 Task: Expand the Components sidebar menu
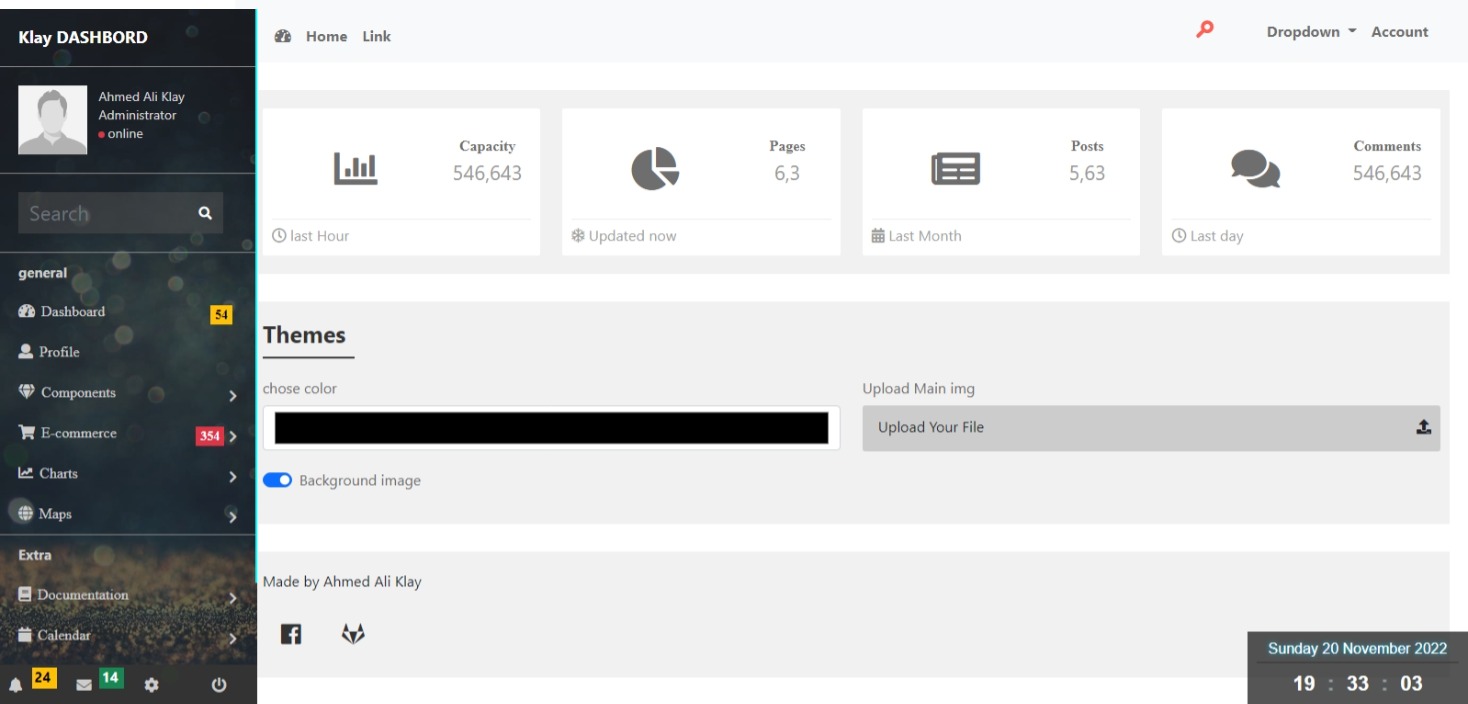pyautogui.click(x=78, y=393)
